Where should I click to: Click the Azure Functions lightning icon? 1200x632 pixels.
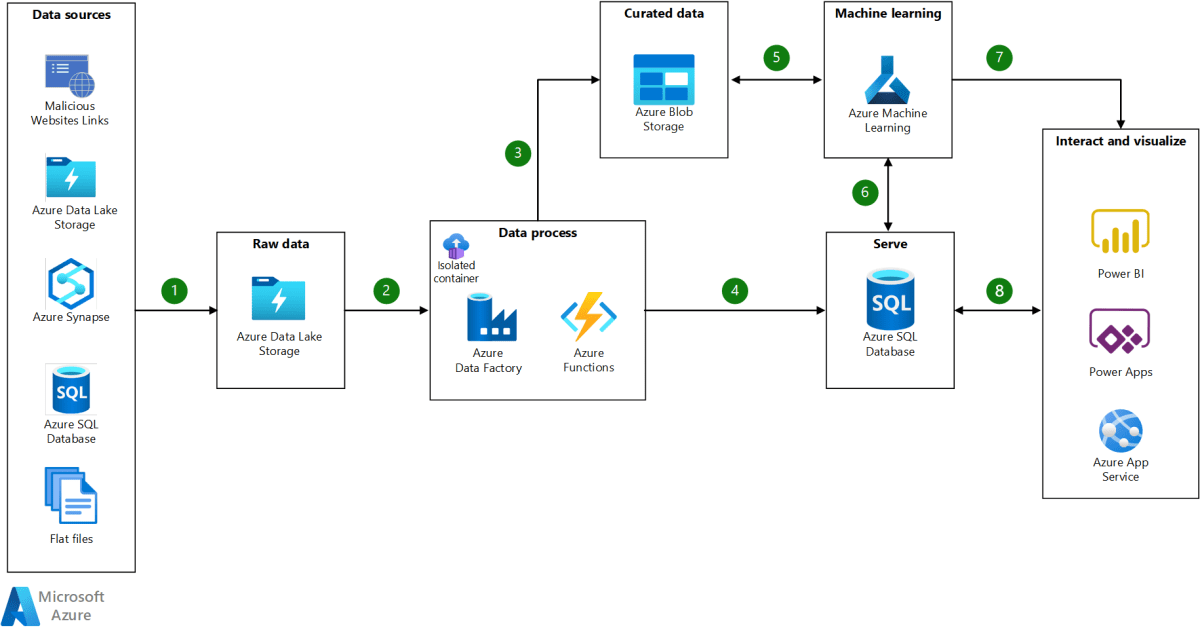(589, 317)
